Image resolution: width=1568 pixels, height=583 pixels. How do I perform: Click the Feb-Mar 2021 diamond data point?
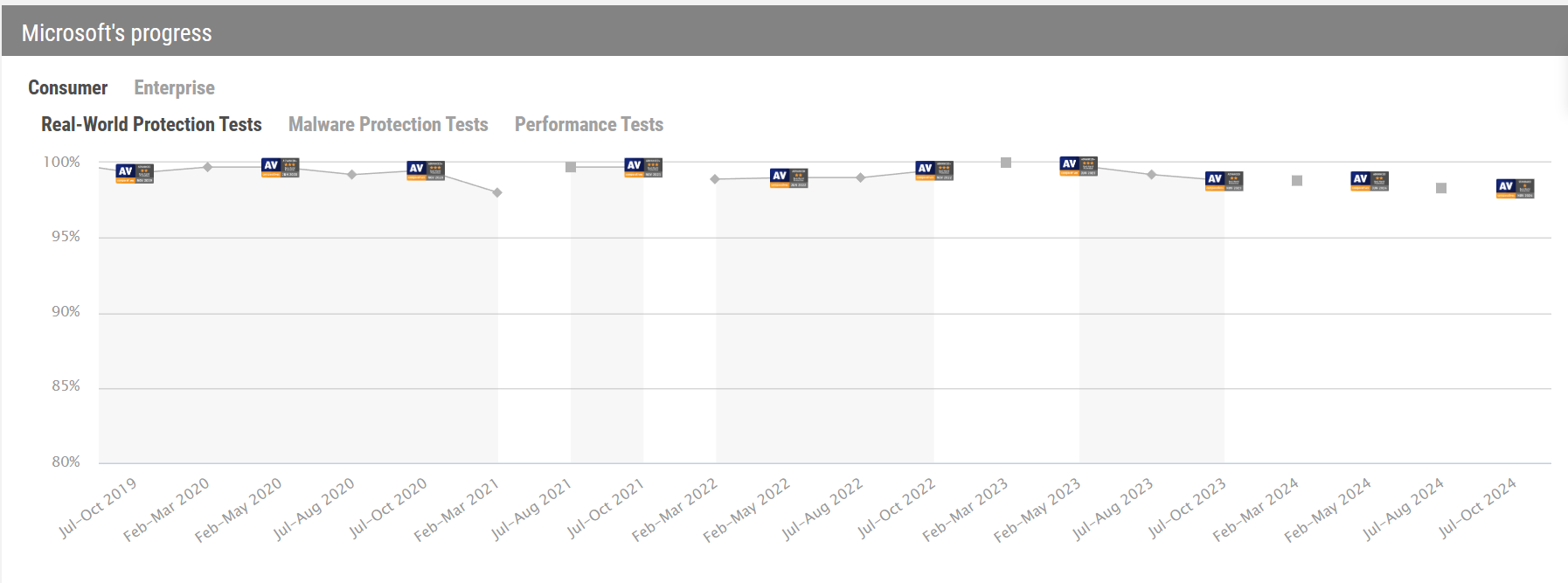(x=497, y=192)
